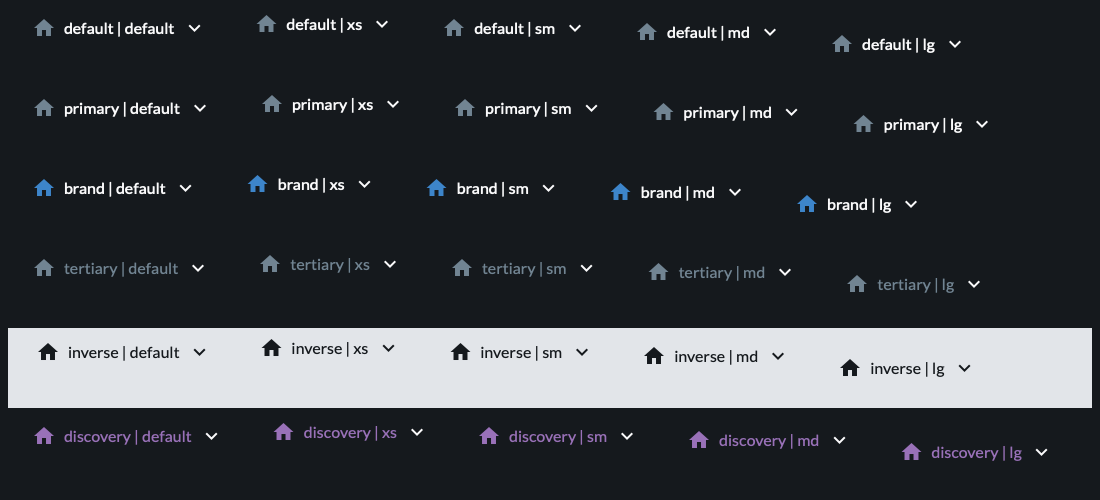Click the 'primary | default' label
Screen dimensions: 1100x500
pos(121,108)
